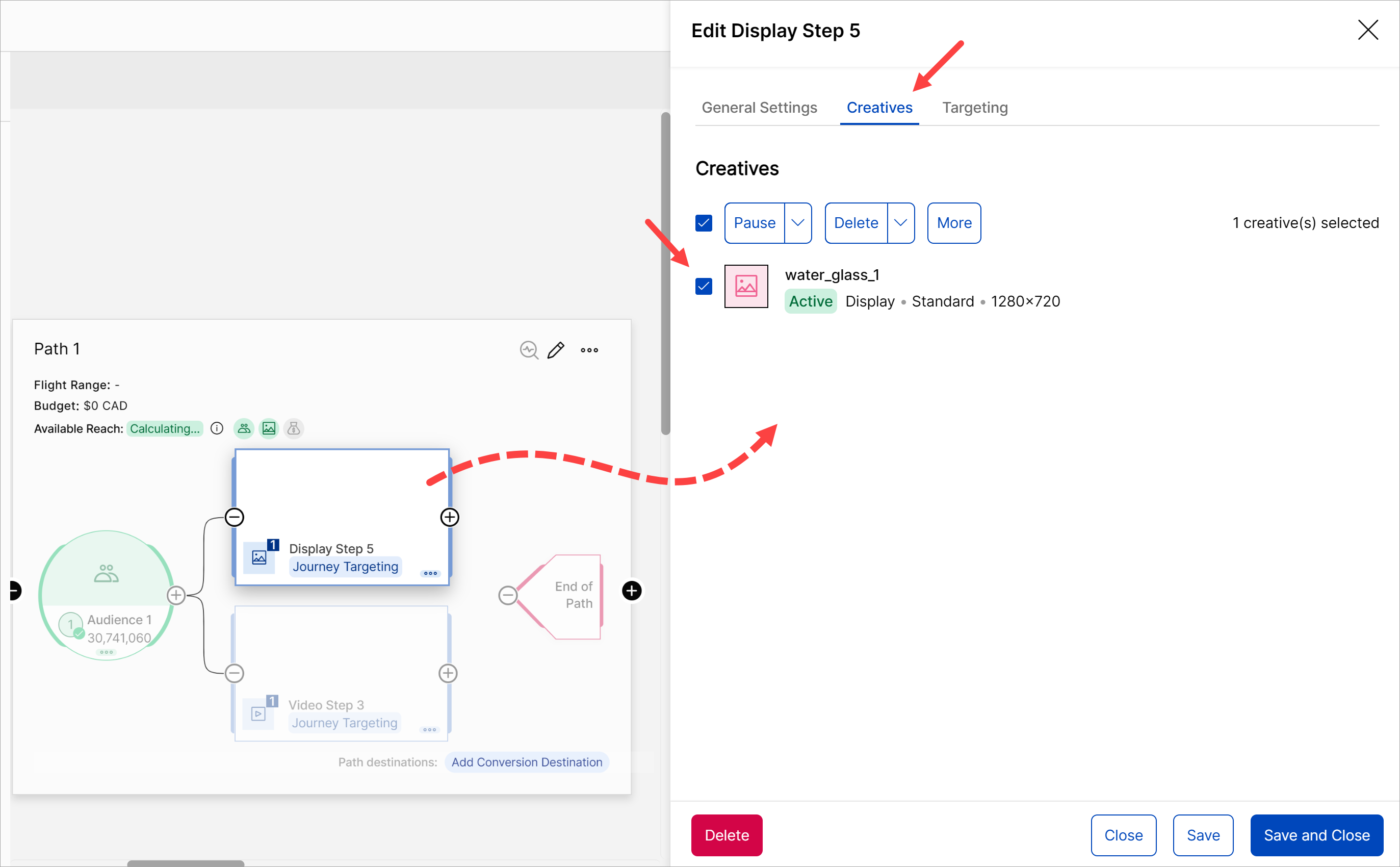This screenshot has height=867, width=1400.
Task: Click the water_glass_1 creative thumbnail
Action: pos(745,286)
